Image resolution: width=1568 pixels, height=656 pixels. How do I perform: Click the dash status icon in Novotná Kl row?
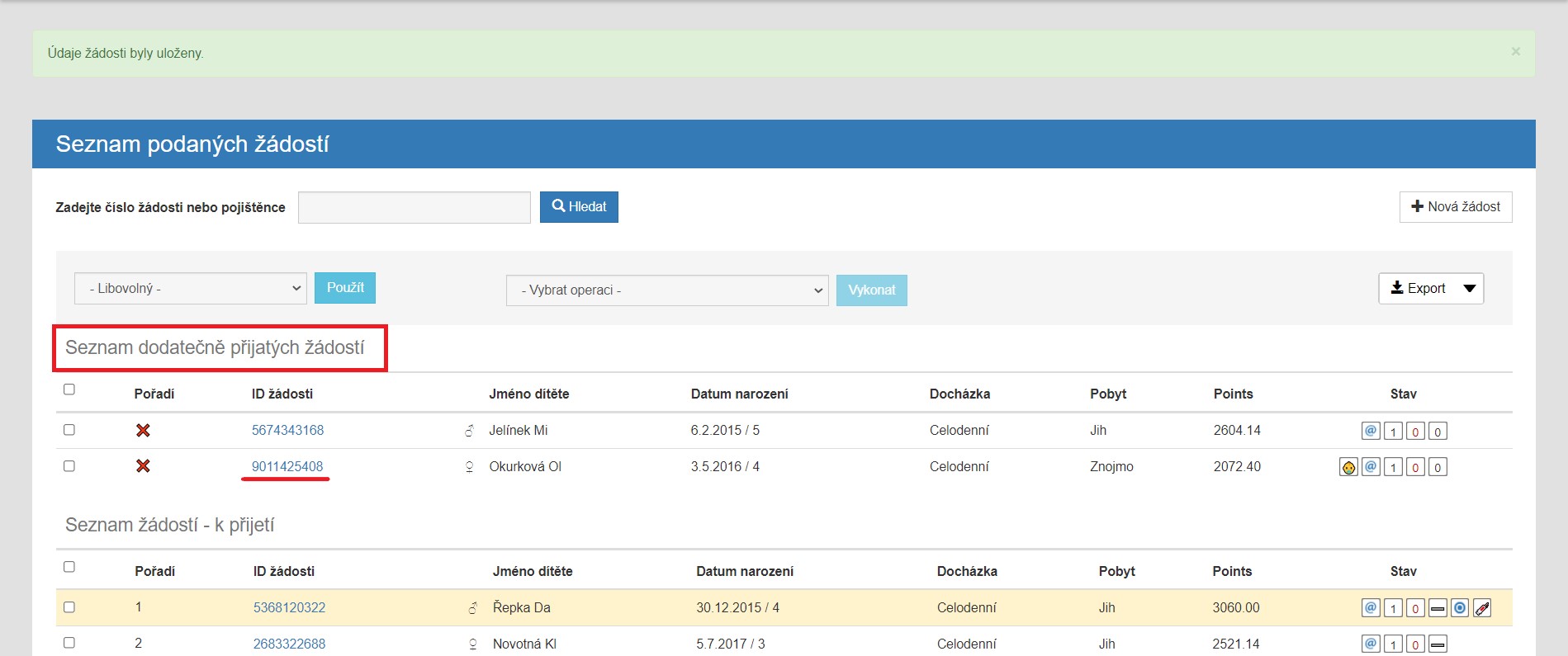[x=1438, y=644]
